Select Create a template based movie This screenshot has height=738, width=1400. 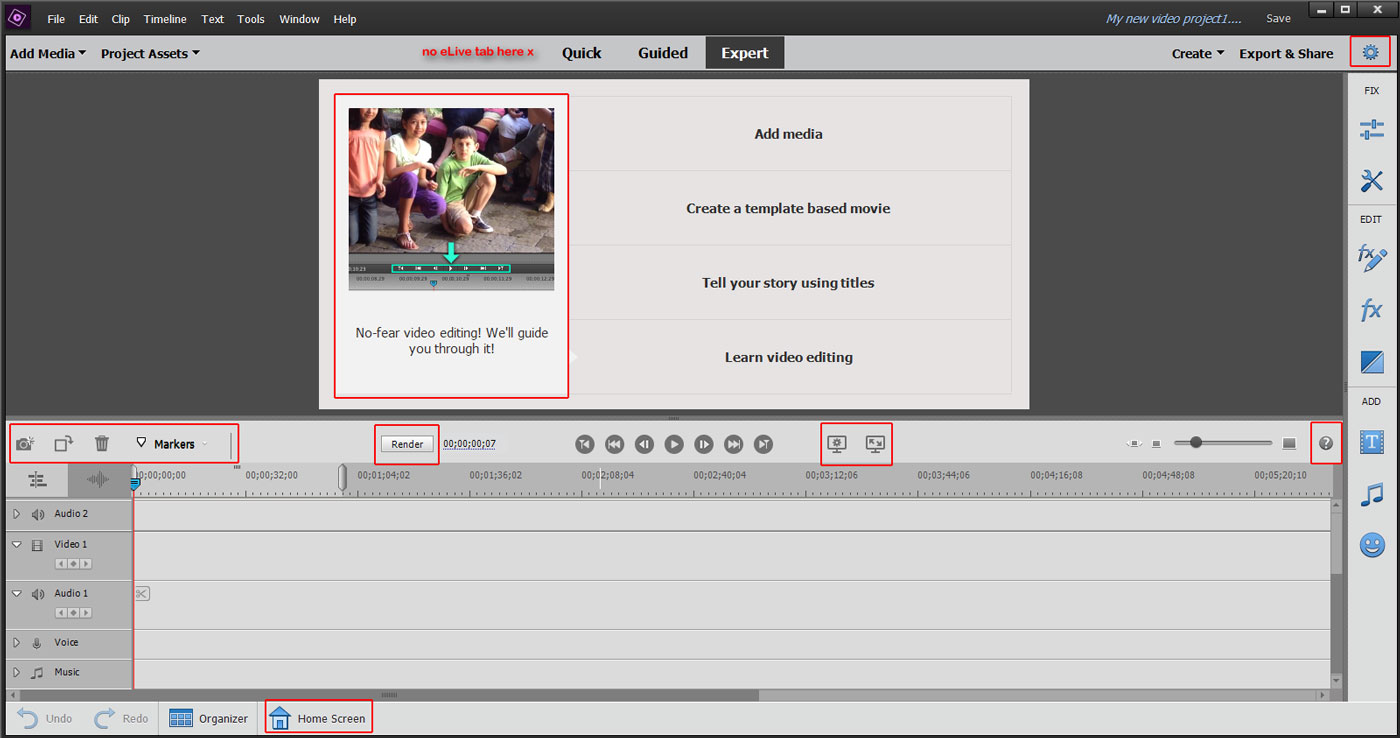789,208
